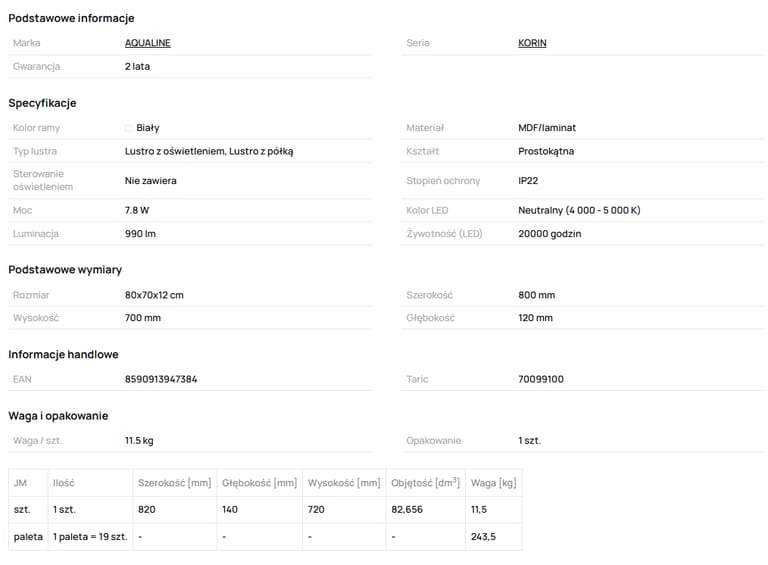Click the paleta row label

[28, 537]
